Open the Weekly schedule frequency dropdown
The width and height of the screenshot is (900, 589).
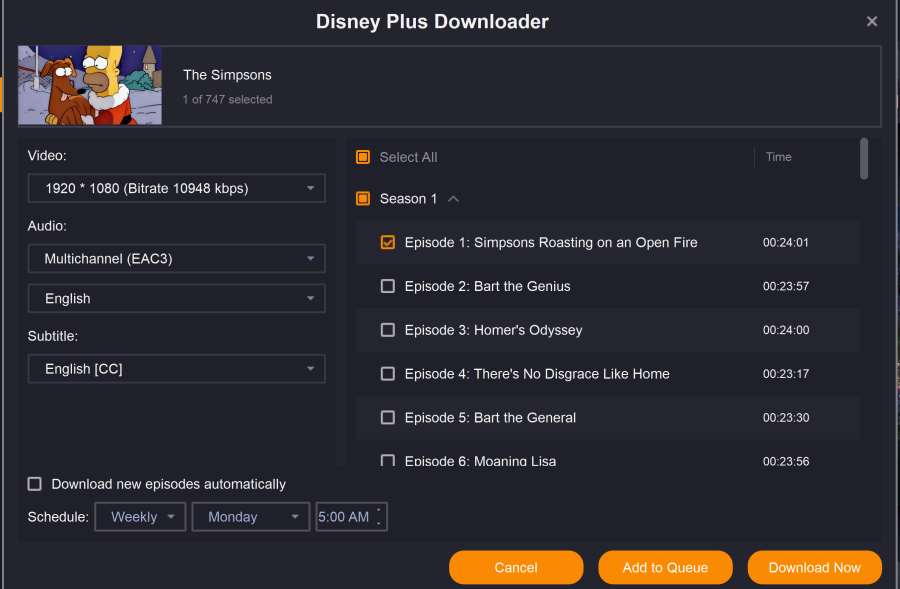coord(140,517)
